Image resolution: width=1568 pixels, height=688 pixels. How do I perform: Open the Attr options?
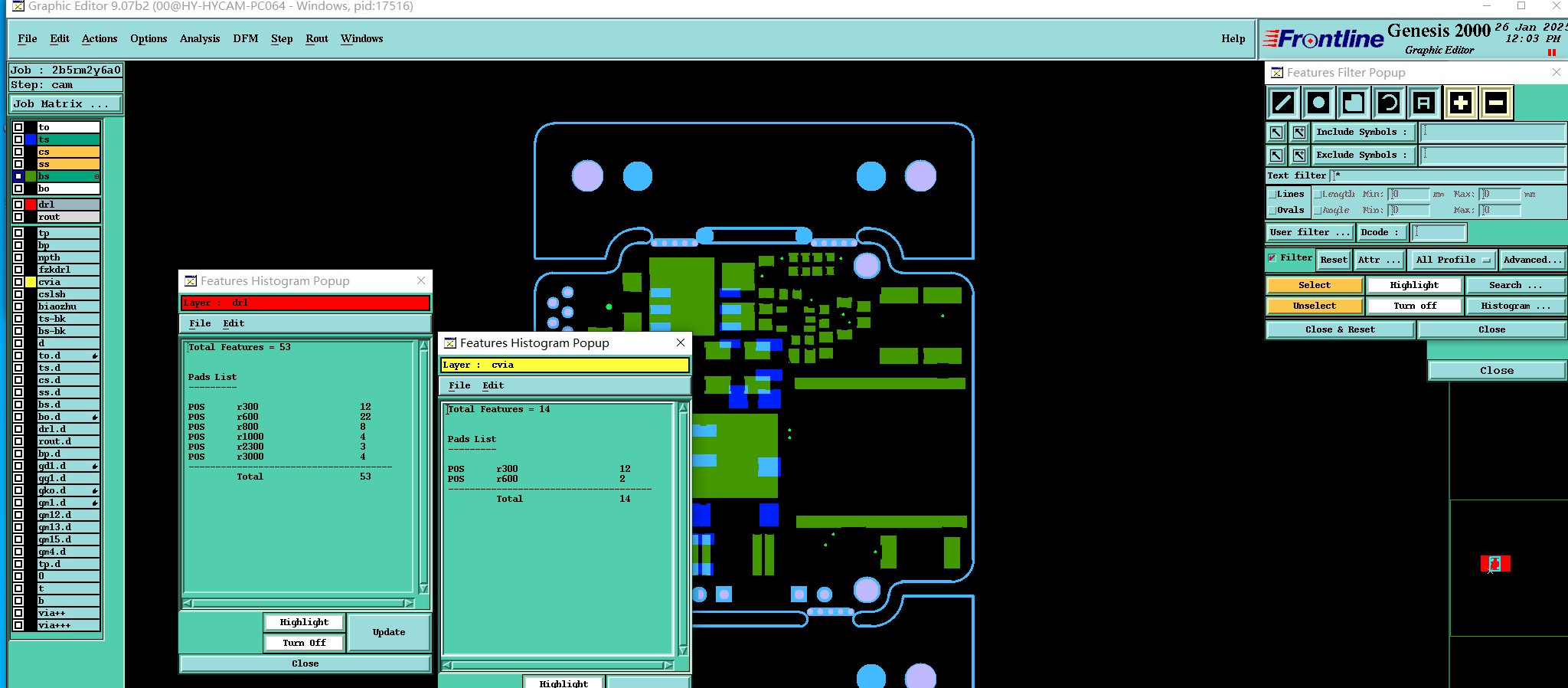1380,260
